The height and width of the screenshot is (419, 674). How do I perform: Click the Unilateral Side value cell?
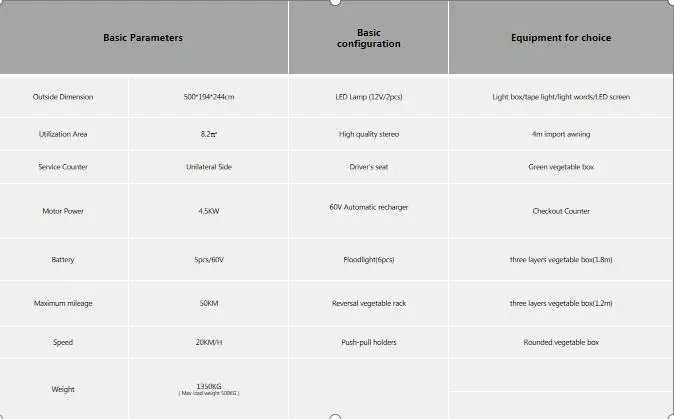coord(209,167)
